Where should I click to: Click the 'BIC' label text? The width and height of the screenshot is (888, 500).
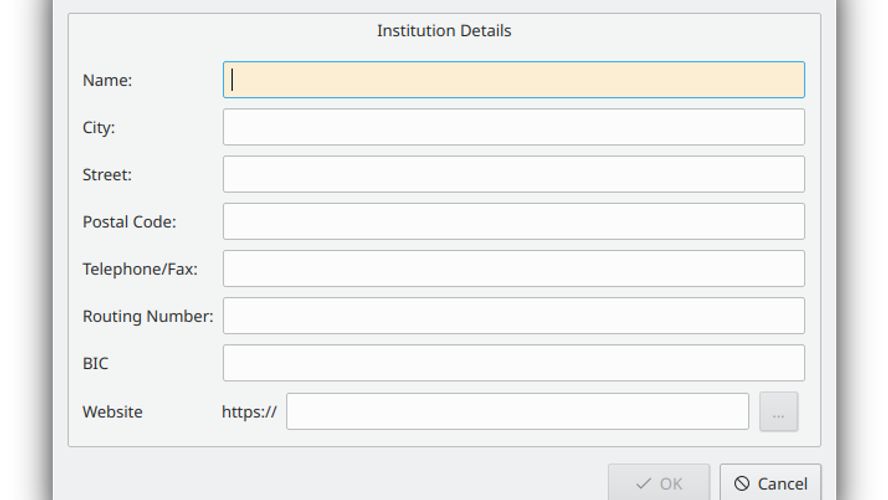95,364
